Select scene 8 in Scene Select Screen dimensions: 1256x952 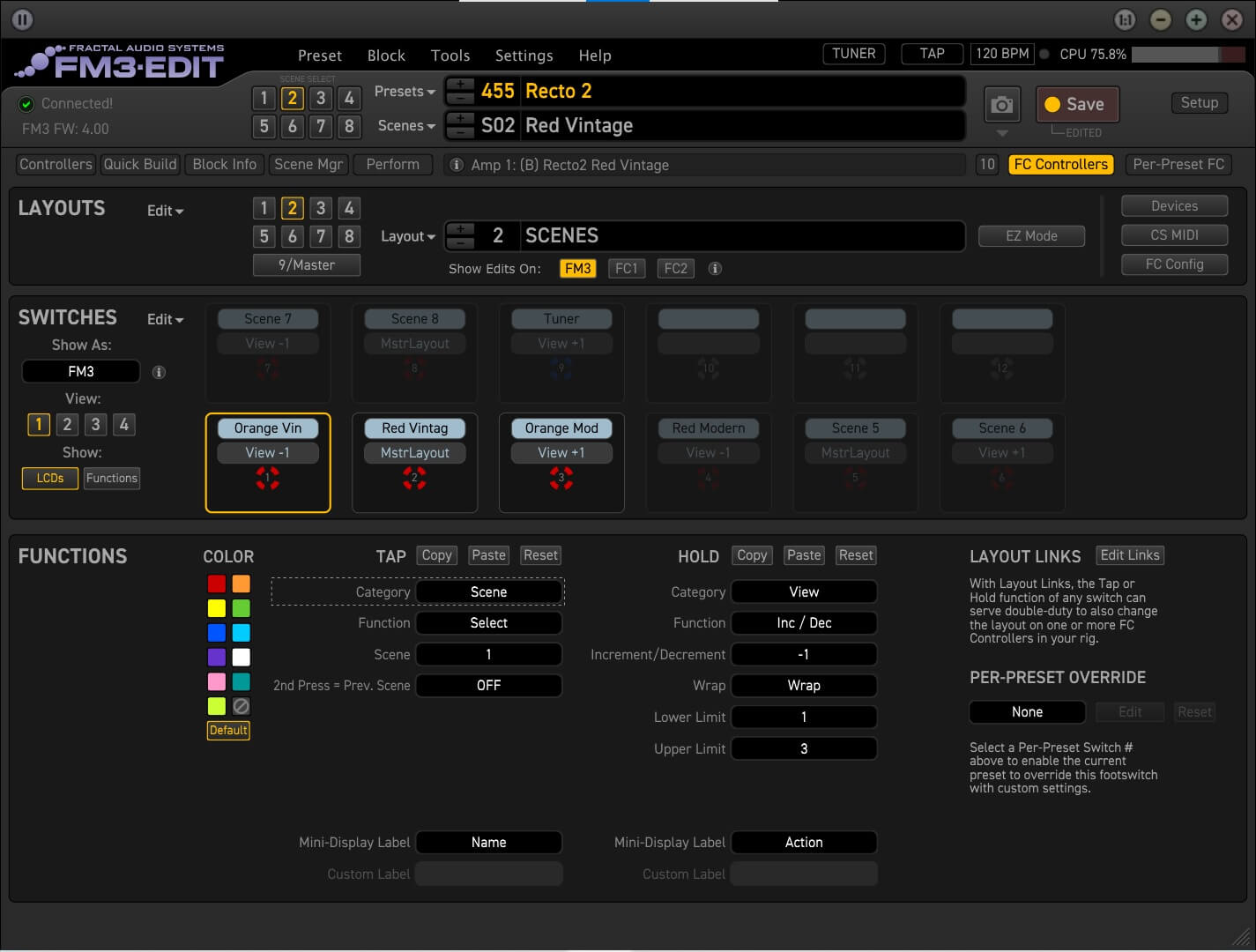(349, 126)
